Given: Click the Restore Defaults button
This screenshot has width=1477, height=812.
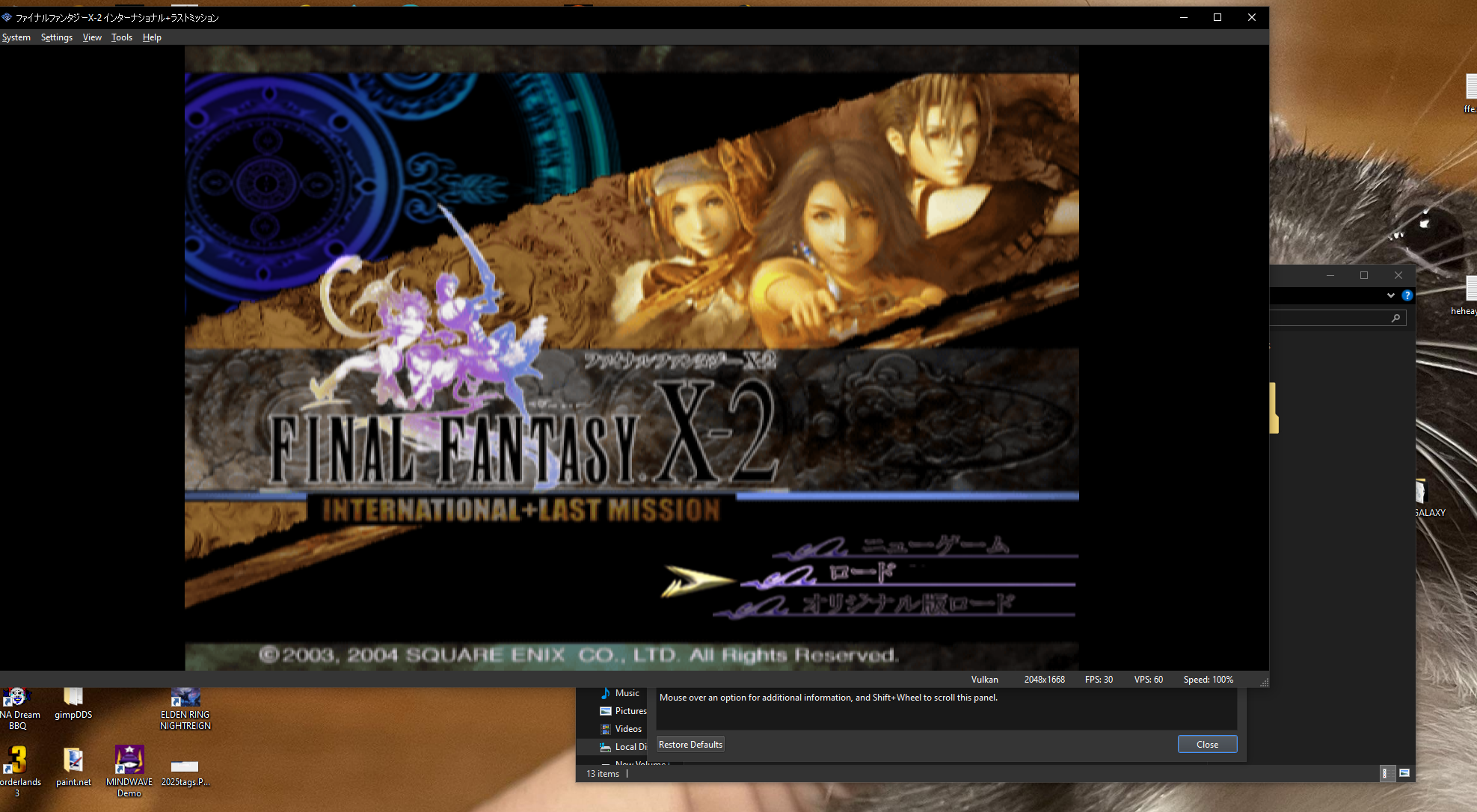Looking at the screenshot, I should click(690, 745).
